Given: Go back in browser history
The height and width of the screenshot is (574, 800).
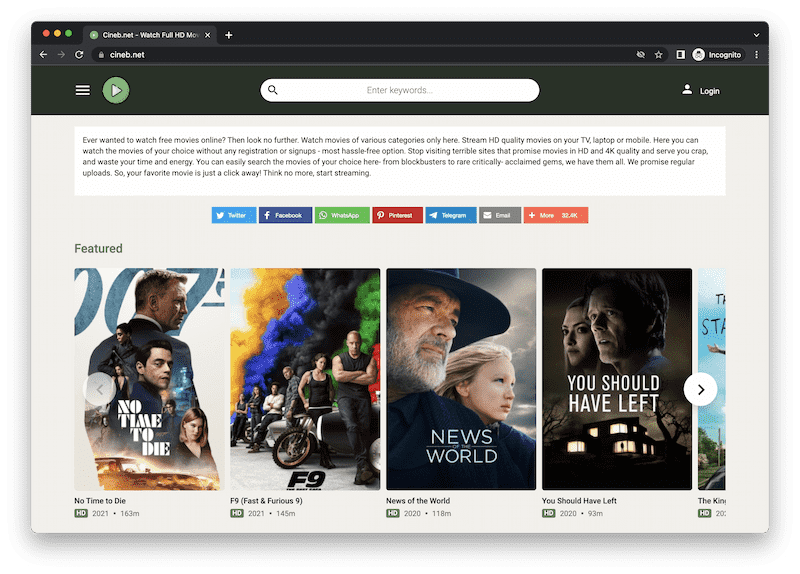Looking at the screenshot, I should tap(43, 55).
